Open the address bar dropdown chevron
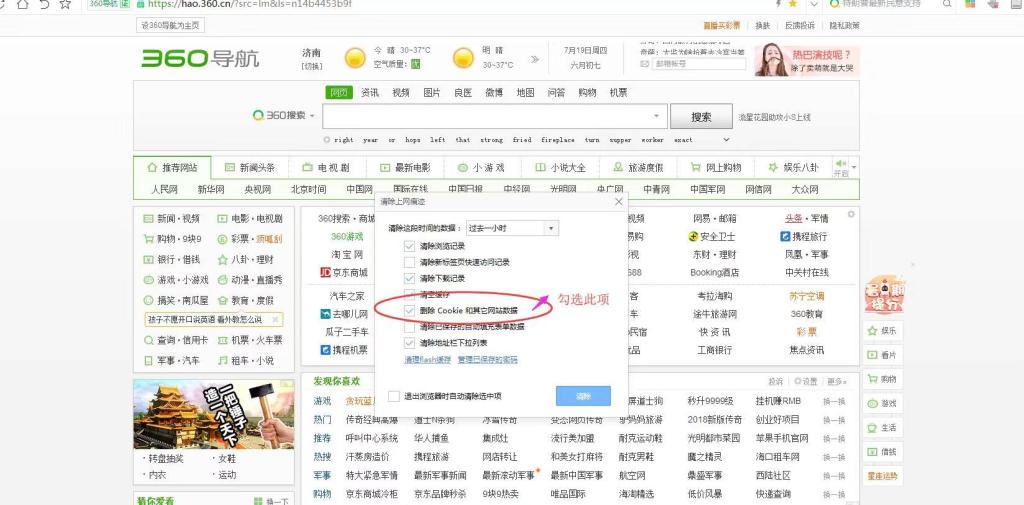The height and width of the screenshot is (505, 1024). click(814, 3)
